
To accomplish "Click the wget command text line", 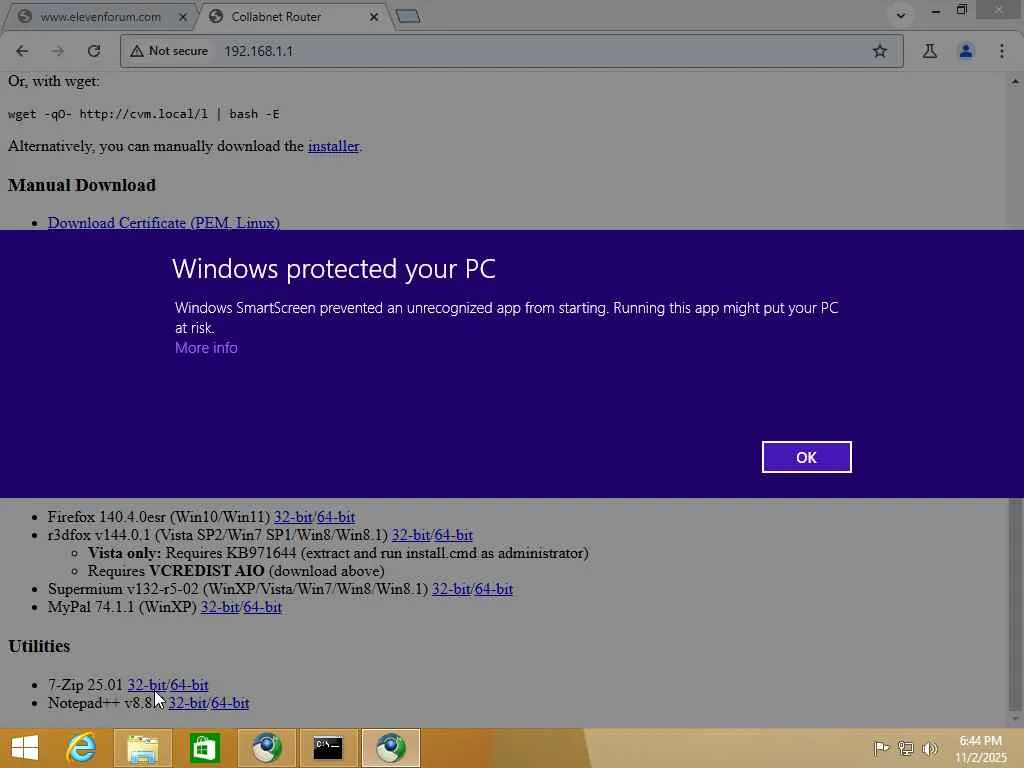I will click(144, 114).
